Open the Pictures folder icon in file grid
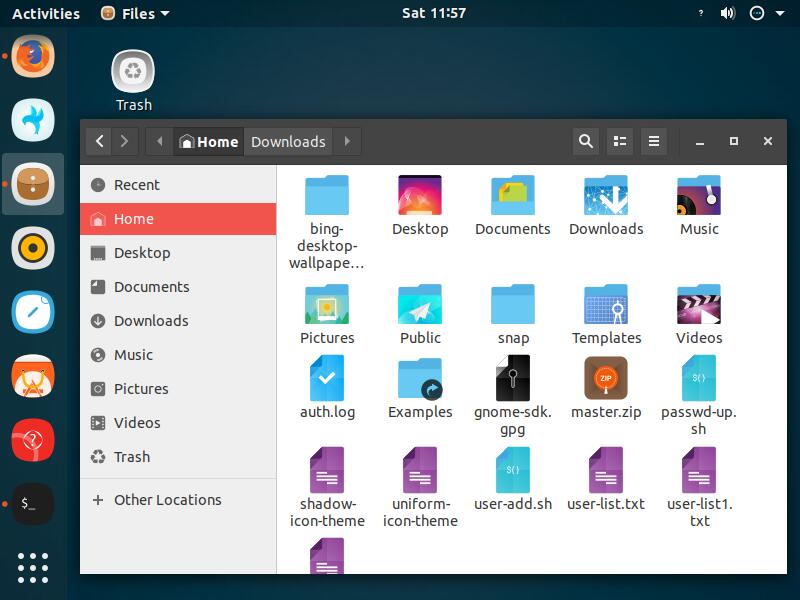800x600 pixels. point(327,305)
